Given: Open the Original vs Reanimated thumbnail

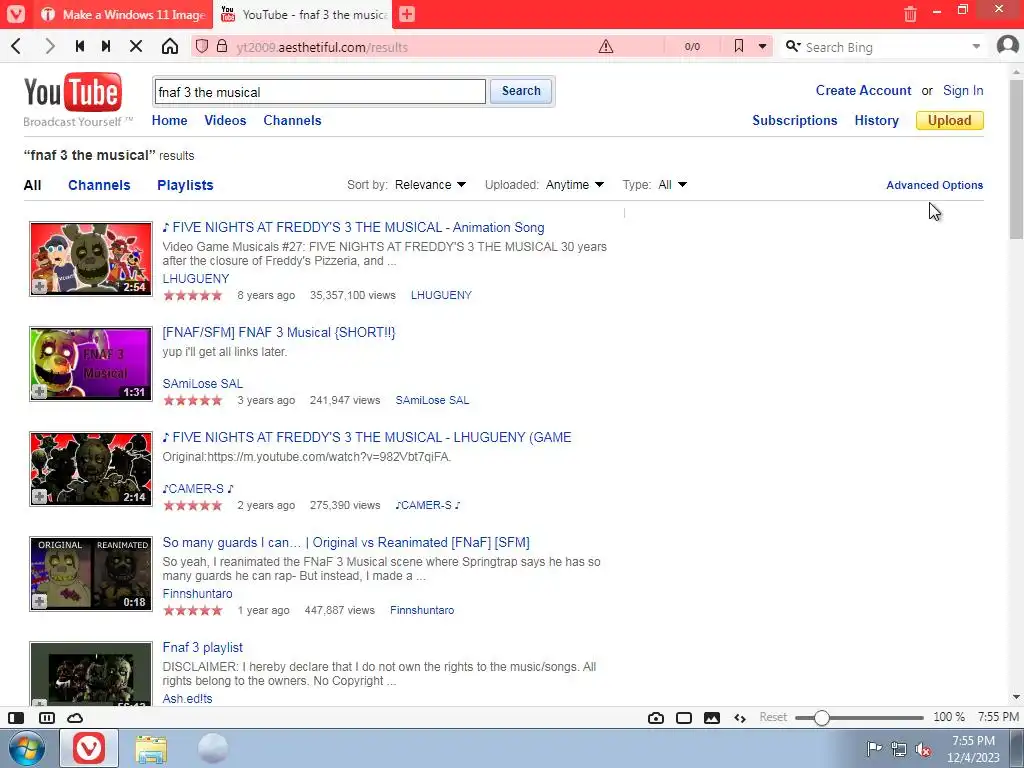Looking at the screenshot, I should click(x=91, y=574).
